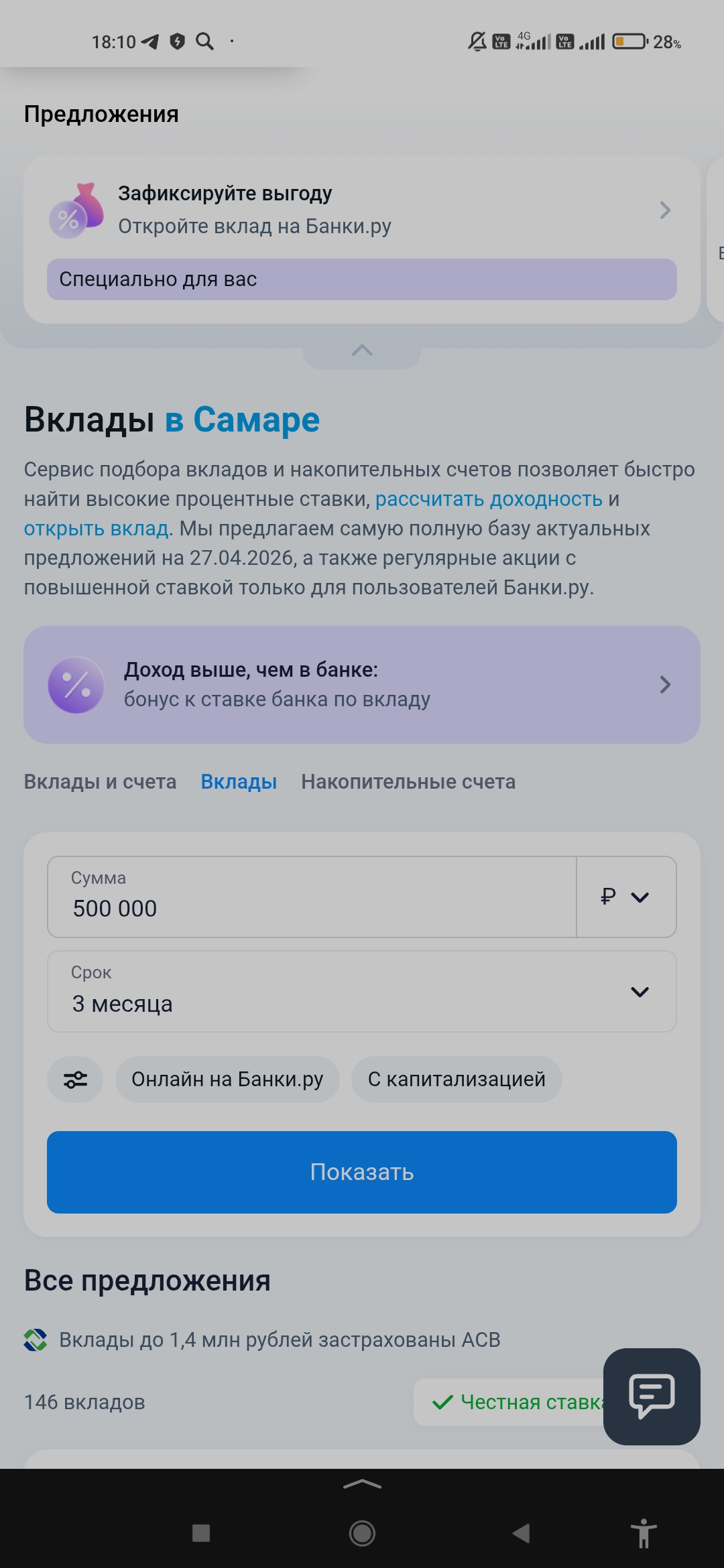Switch to 'Вклады и счета' tab
Screen dimensions: 724x1568
click(101, 782)
